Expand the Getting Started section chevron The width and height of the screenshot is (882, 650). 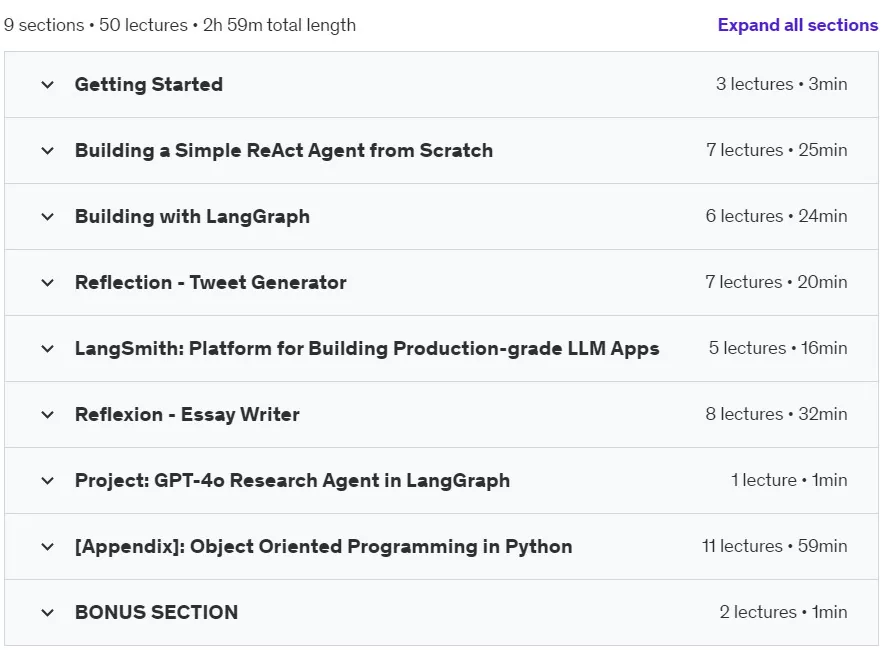(48, 85)
